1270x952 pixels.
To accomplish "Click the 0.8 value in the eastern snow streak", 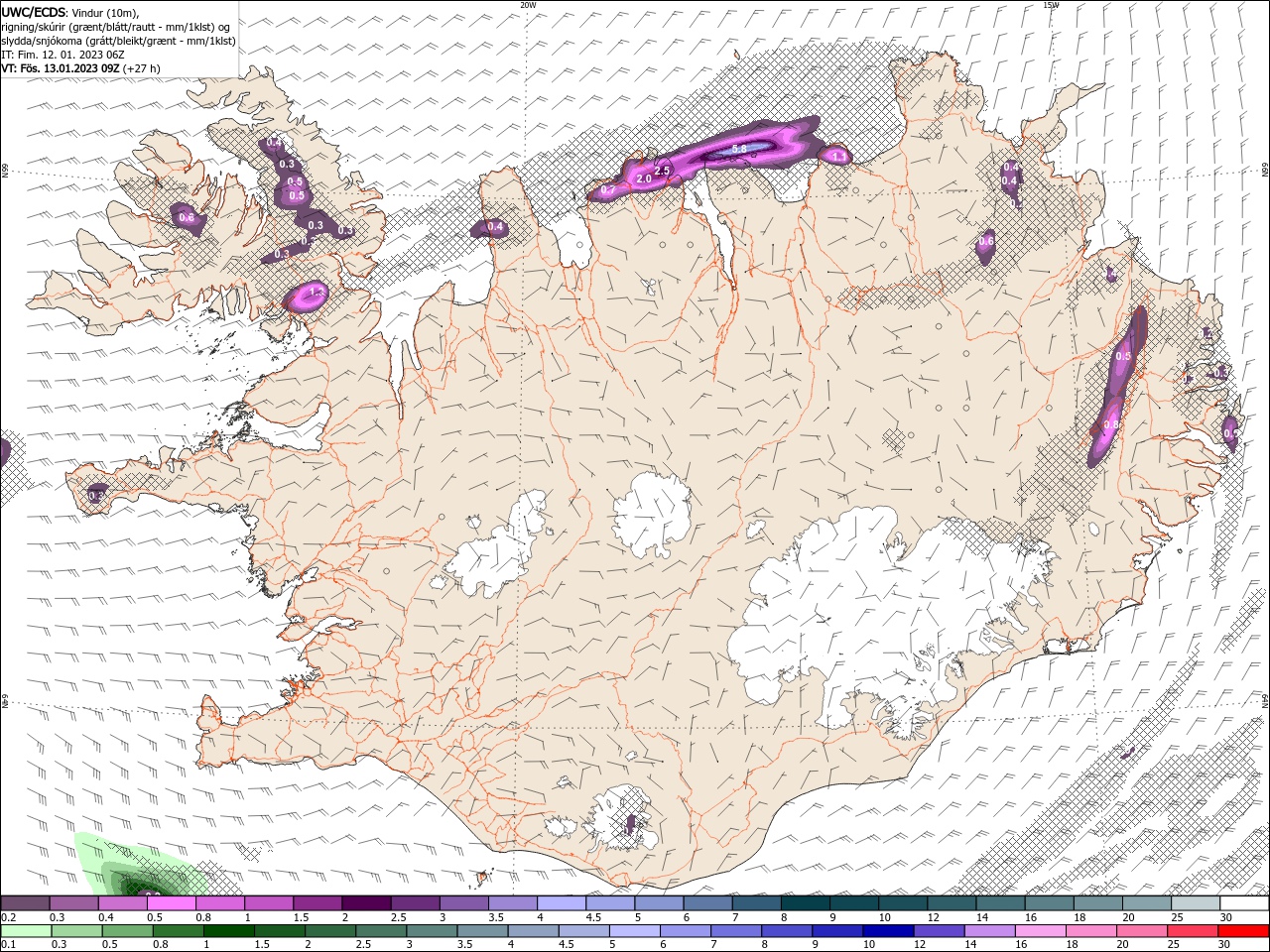I will click(x=1111, y=424).
